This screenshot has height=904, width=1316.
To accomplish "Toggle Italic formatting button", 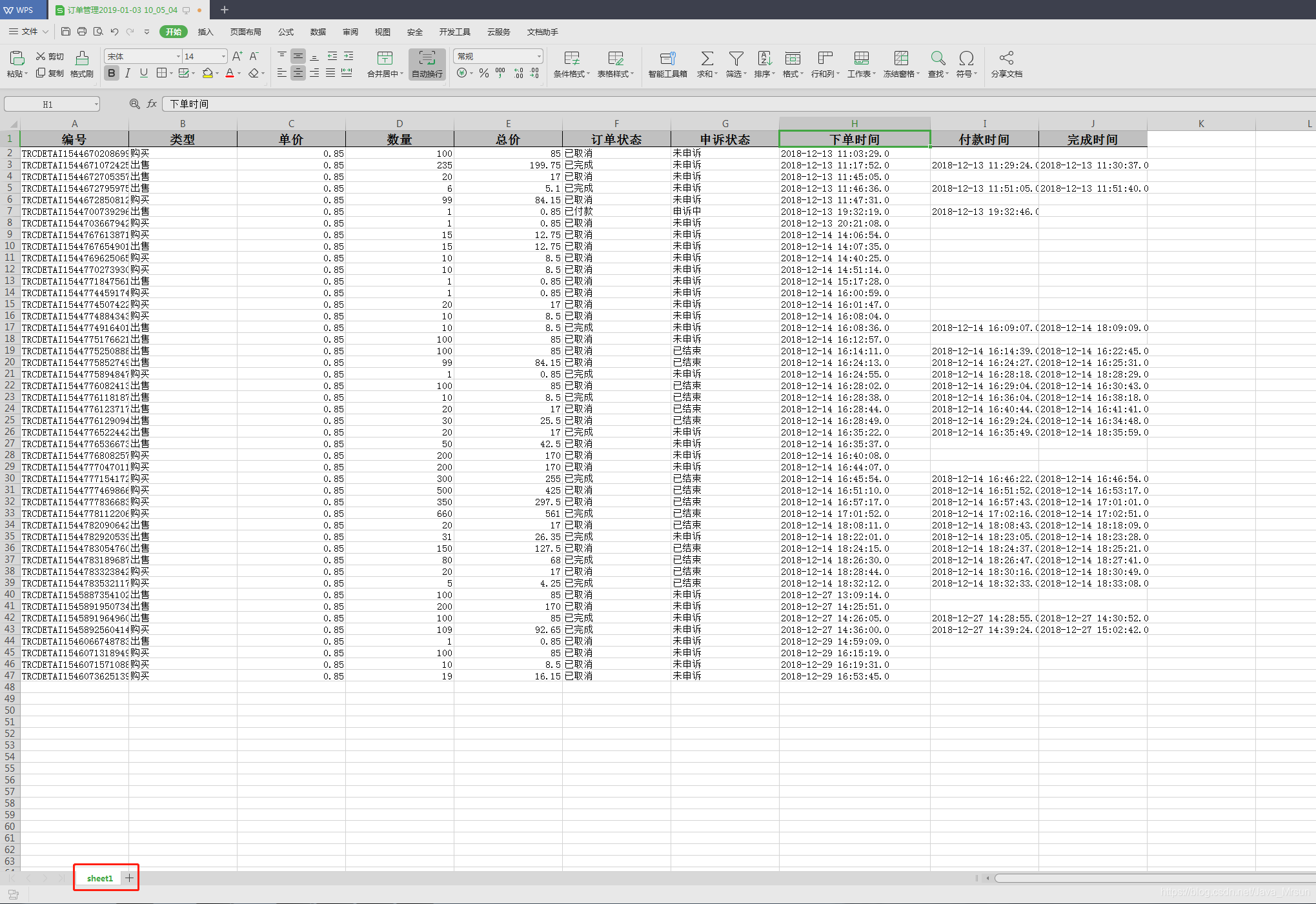I will 128,74.
